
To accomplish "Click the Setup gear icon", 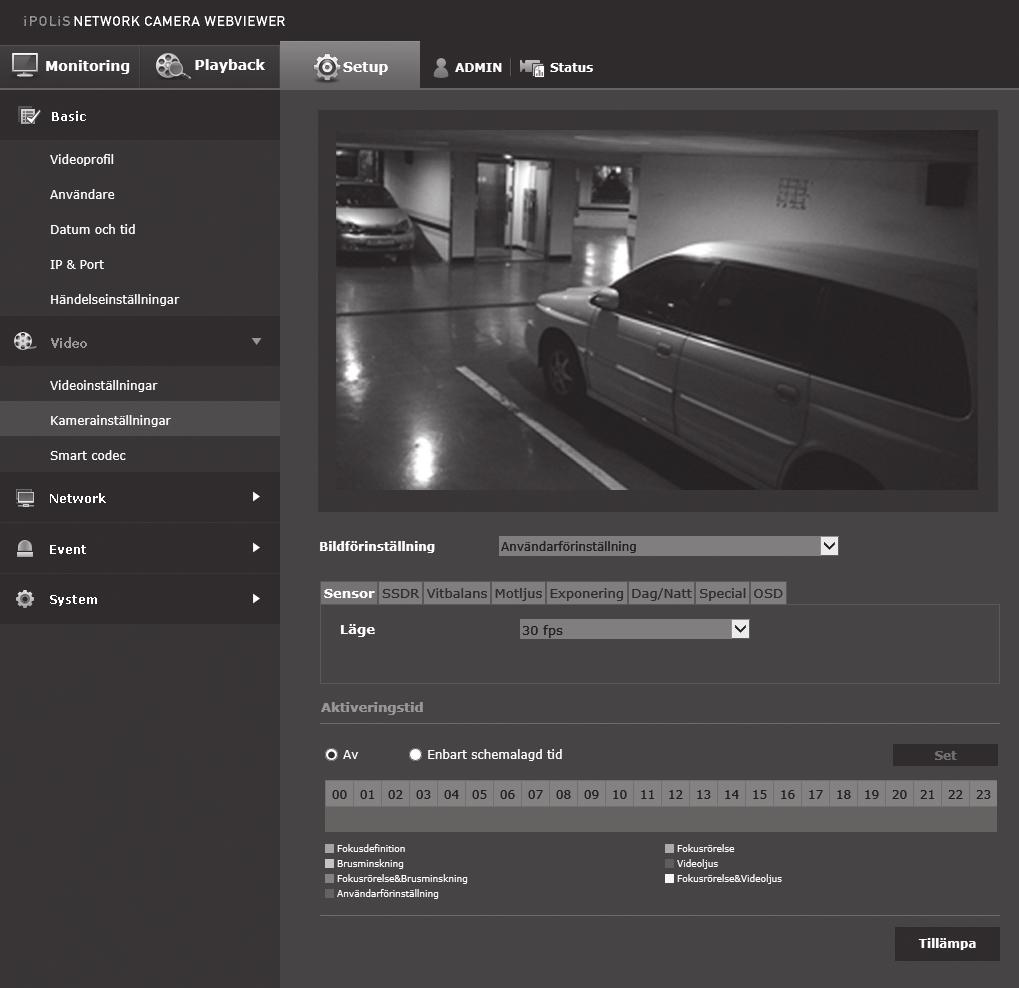I will coord(326,67).
